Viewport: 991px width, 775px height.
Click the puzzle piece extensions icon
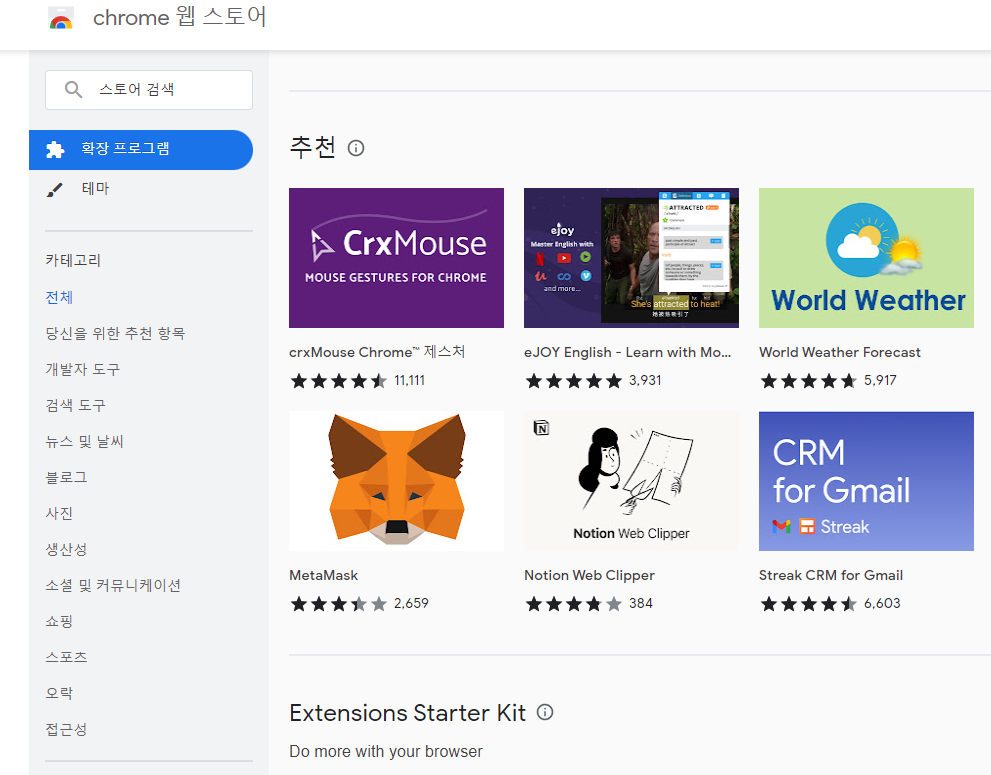tap(55, 149)
